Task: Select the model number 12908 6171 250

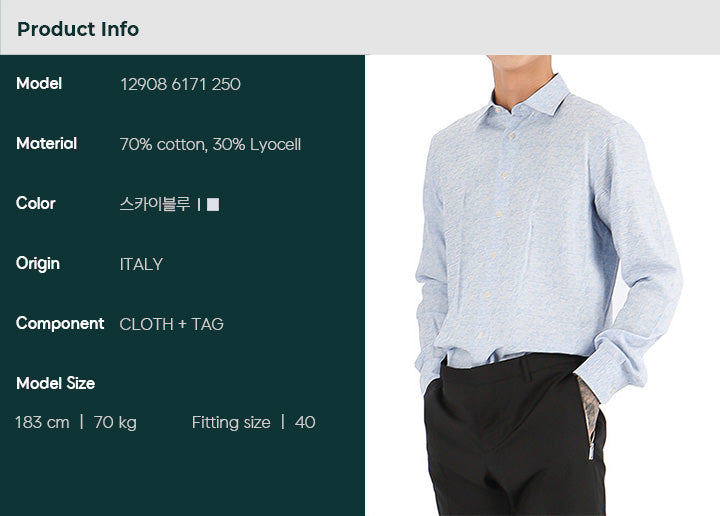Action: [180, 84]
